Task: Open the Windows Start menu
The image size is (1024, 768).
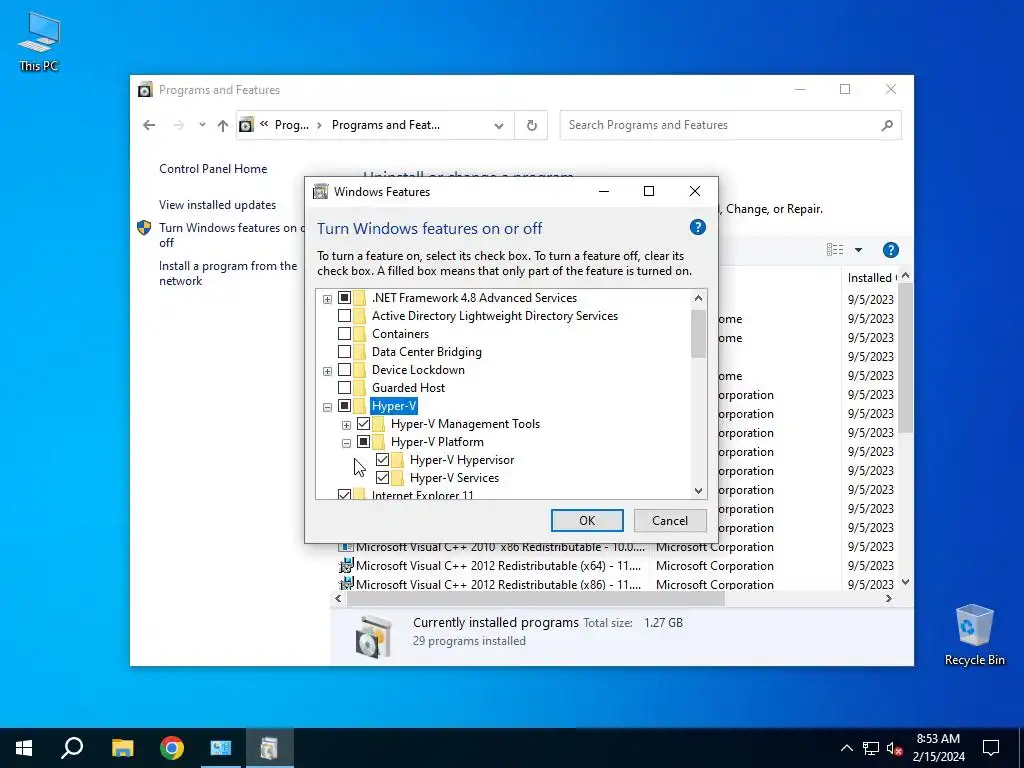Action: 24,748
